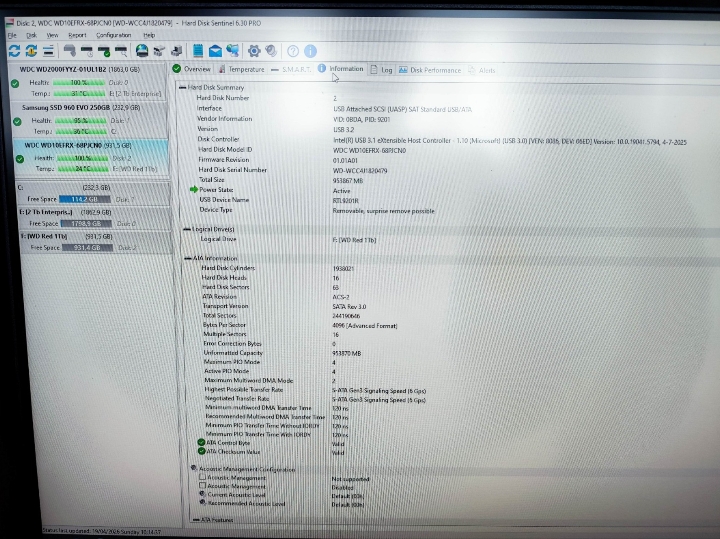Click green arrow icon beside Power State
Viewport: 720px width, 539px height.
(x=194, y=190)
